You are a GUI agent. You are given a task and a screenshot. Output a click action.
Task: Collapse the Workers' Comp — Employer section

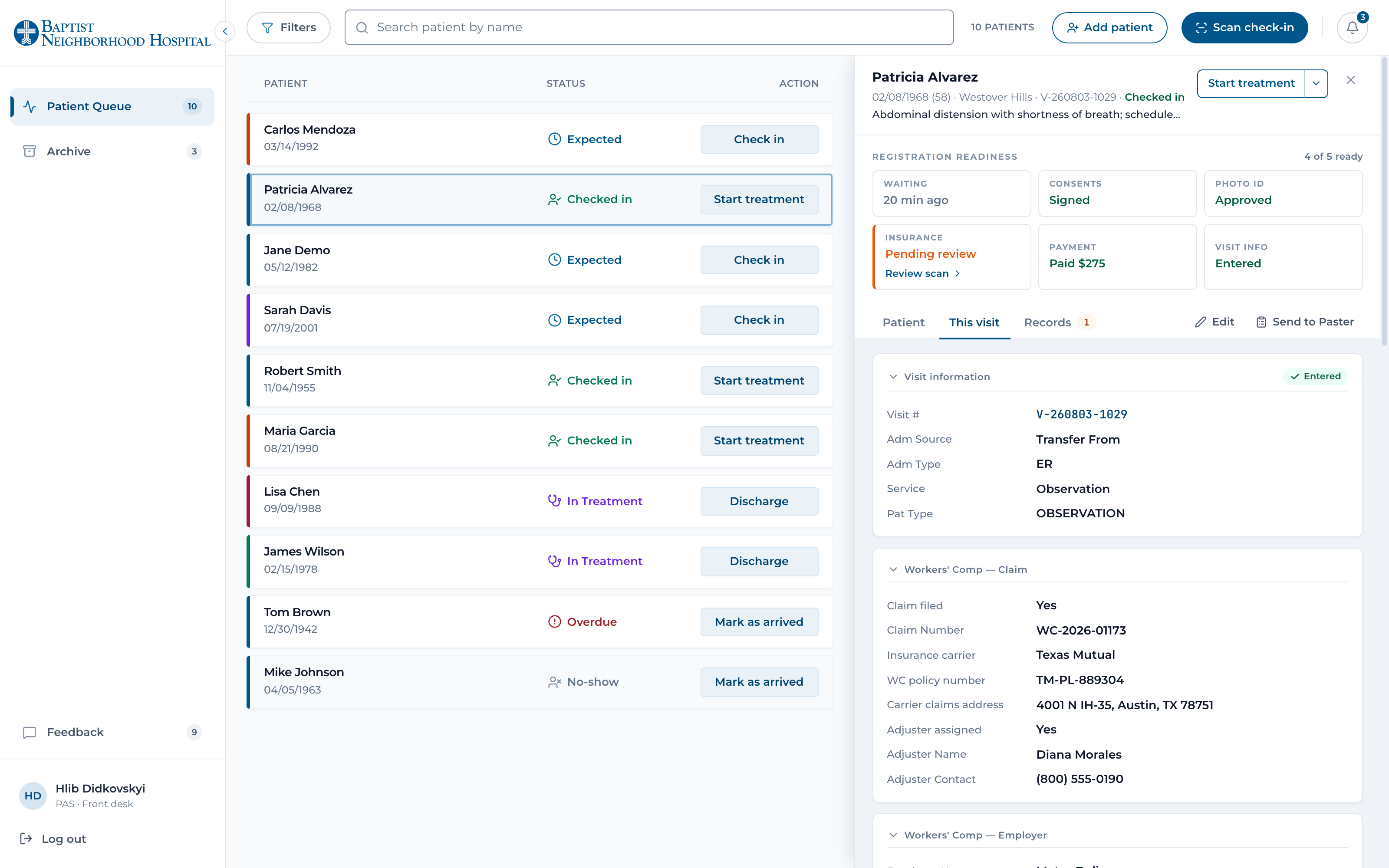pyautogui.click(x=893, y=835)
